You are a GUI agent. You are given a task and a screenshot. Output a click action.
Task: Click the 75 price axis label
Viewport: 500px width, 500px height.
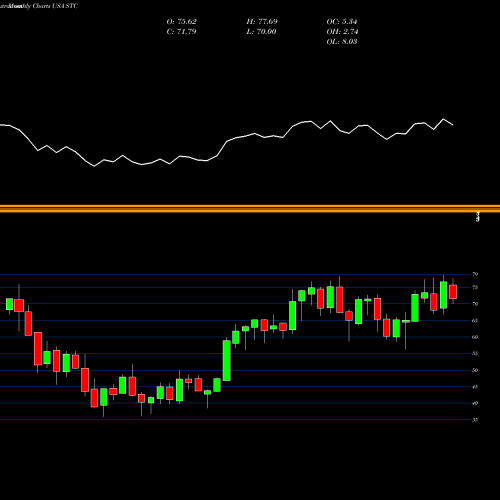[x=475, y=287]
